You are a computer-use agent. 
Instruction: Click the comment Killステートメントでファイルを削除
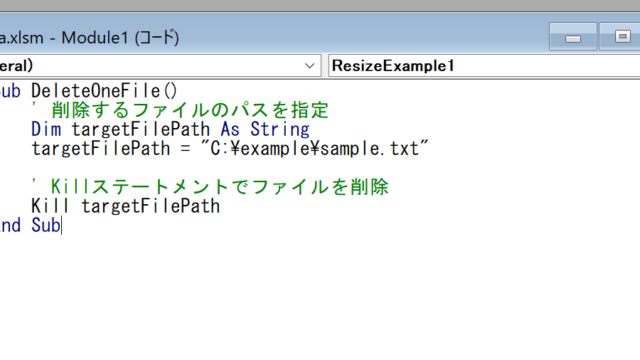point(210,187)
